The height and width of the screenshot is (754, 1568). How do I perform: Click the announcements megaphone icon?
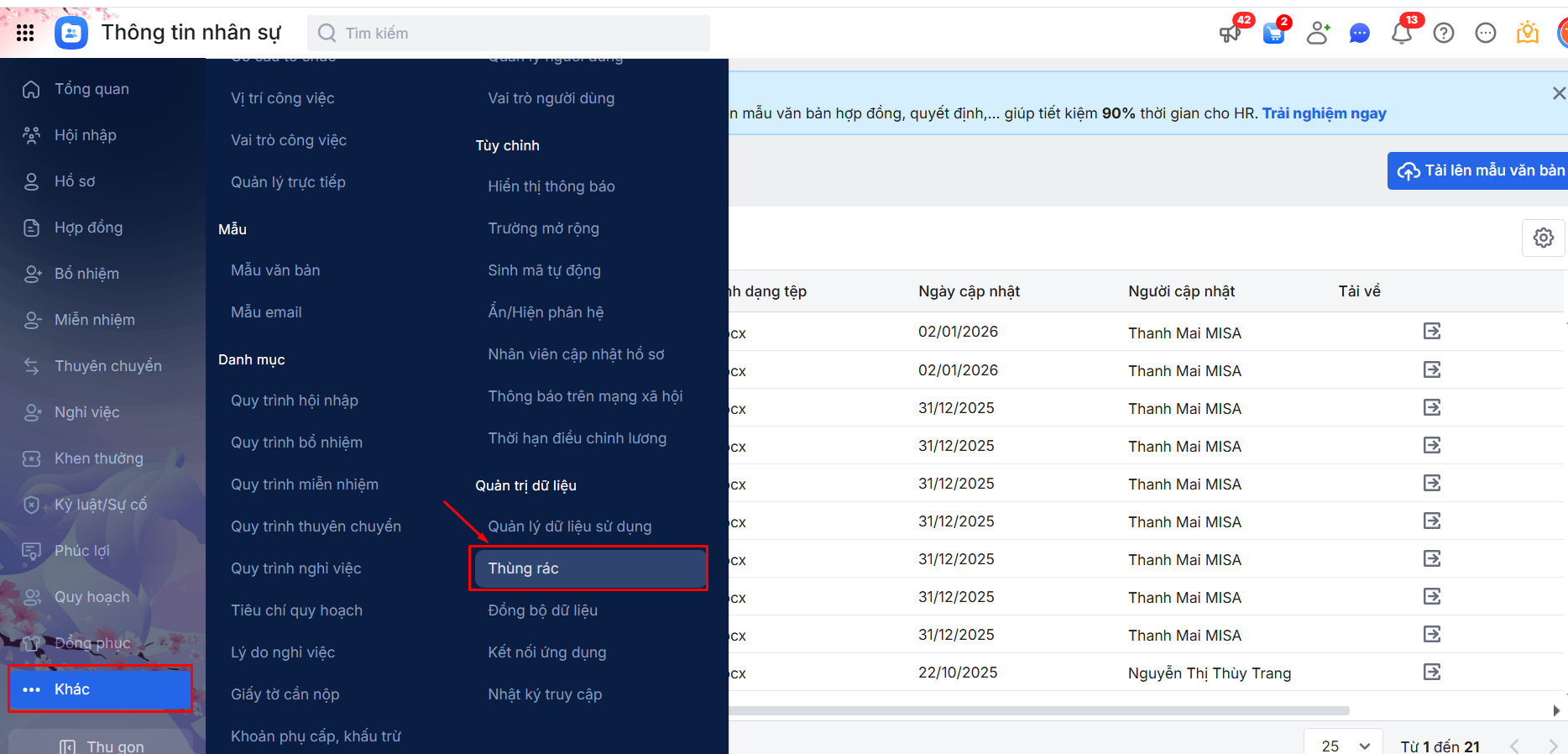pos(1230,34)
